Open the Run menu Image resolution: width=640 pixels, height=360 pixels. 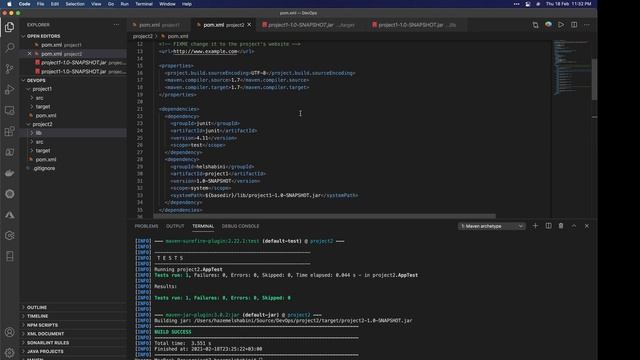124,4
